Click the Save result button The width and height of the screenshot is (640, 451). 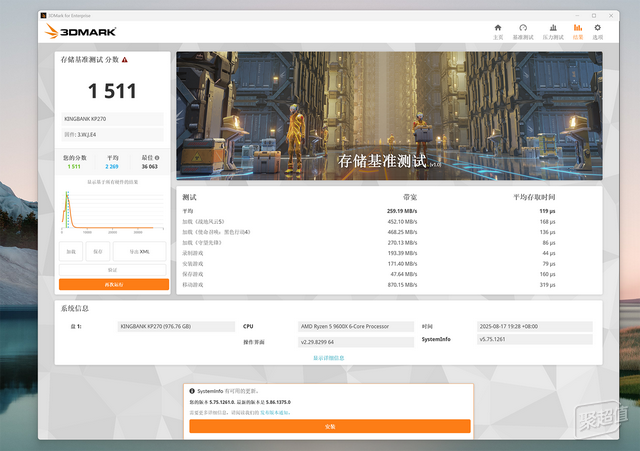coord(98,251)
